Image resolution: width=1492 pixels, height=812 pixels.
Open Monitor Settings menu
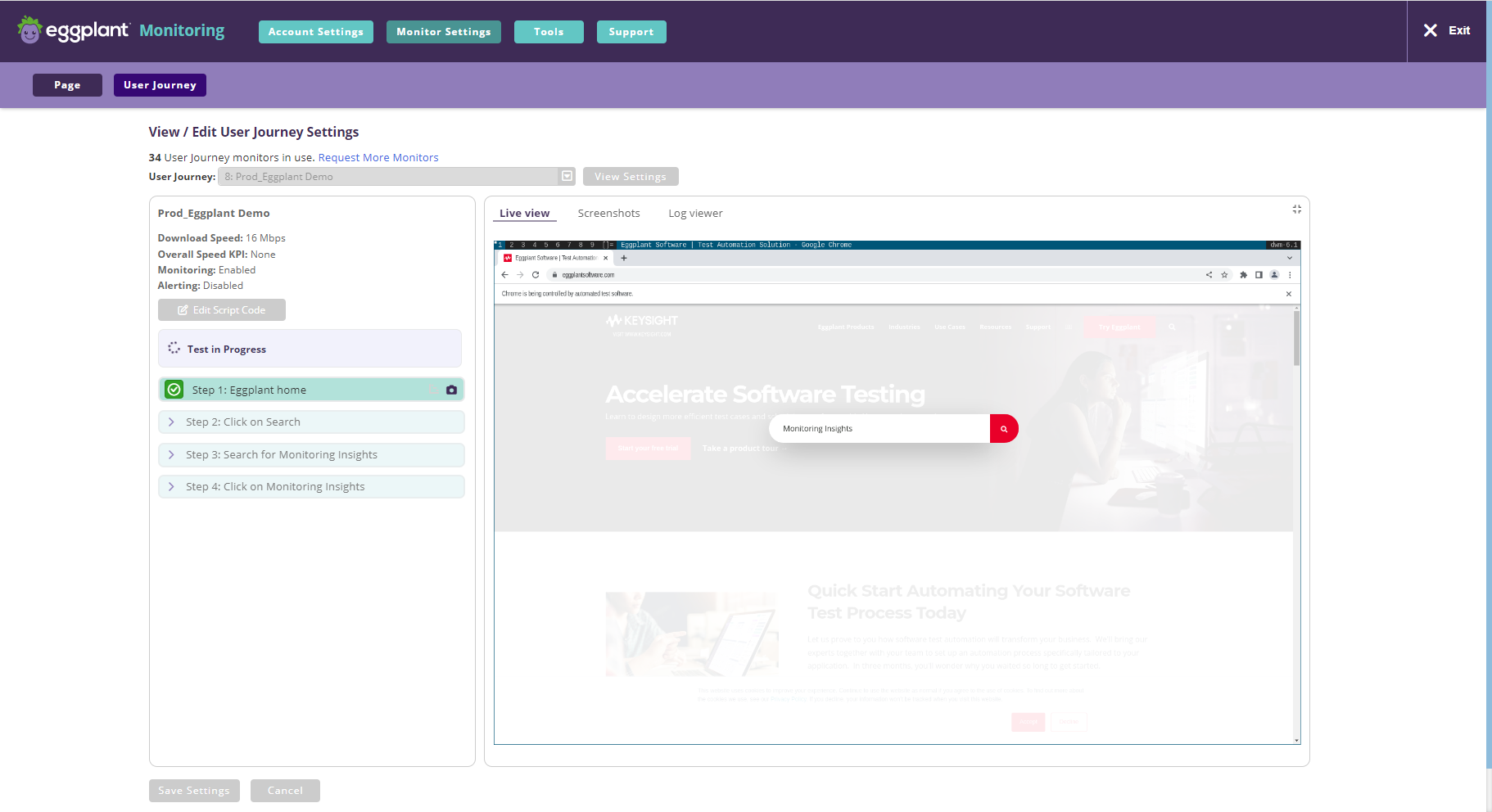pos(444,32)
